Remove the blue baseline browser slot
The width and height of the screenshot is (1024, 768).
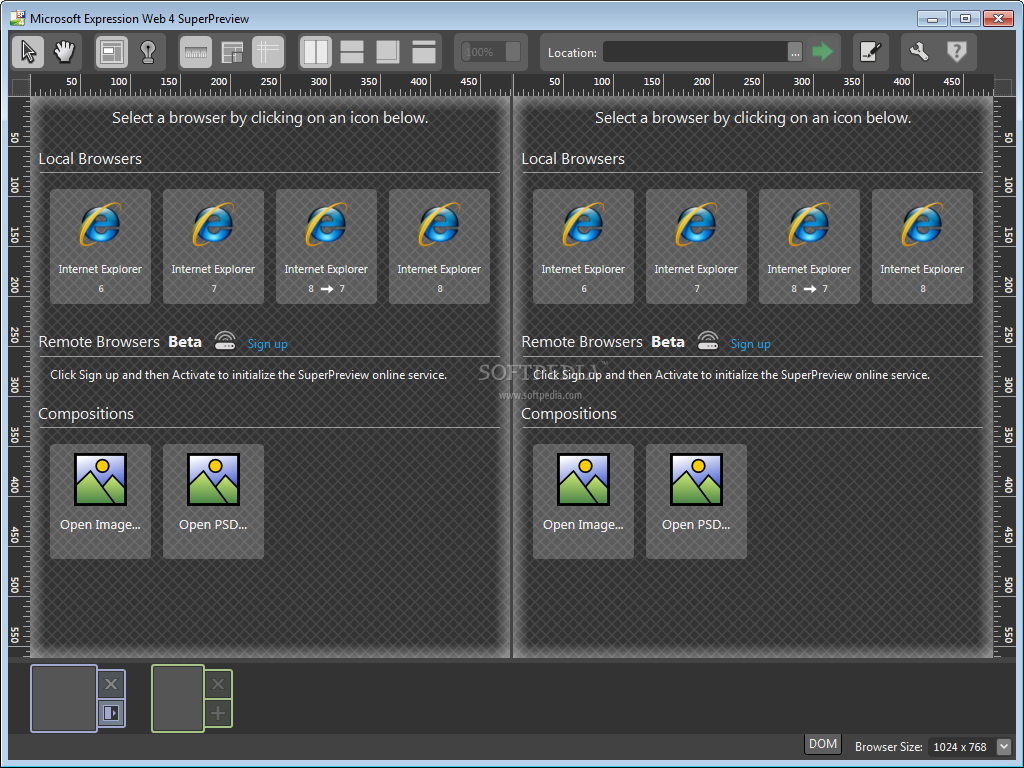pyautogui.click(x=111, y=684)
